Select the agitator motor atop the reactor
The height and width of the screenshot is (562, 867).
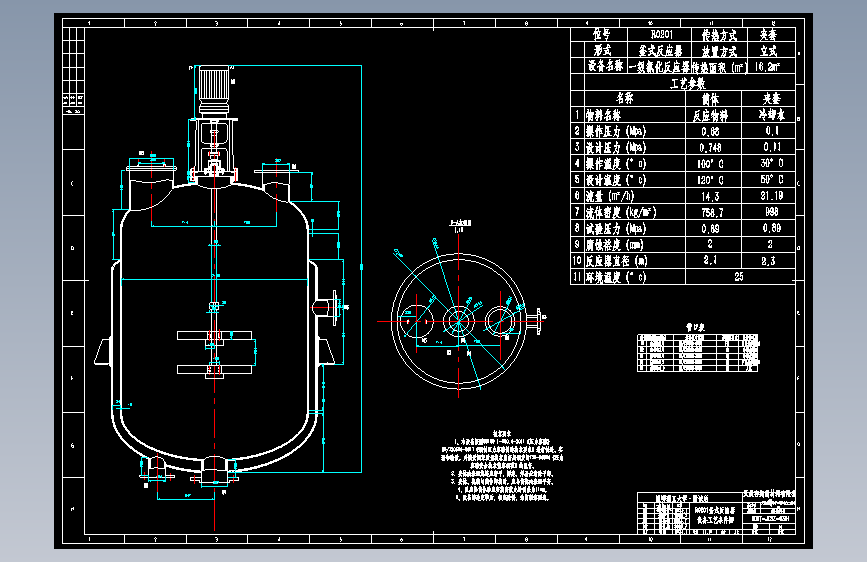click(213, 91)
